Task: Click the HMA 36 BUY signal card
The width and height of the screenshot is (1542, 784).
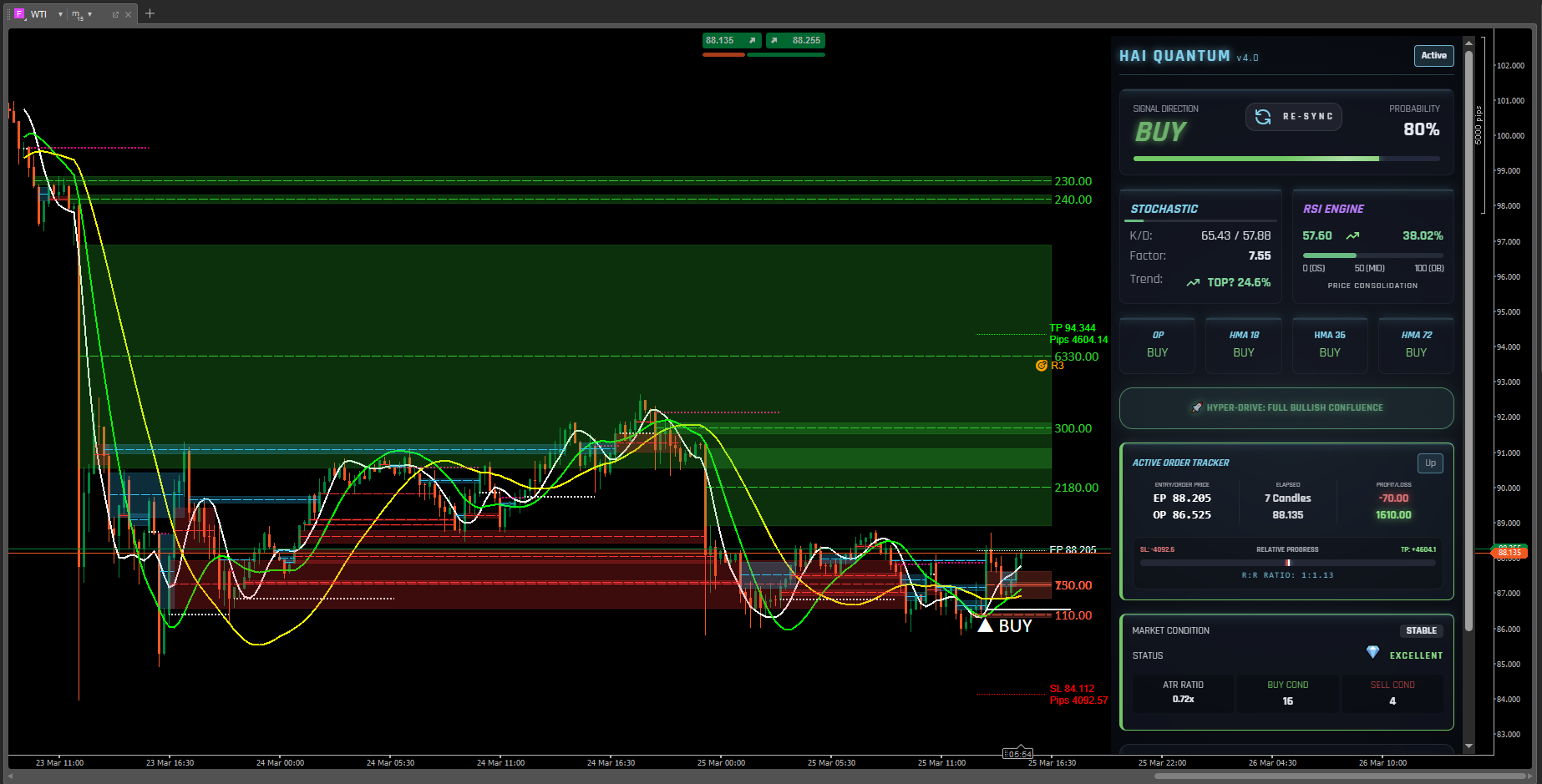Action: [x=1329, y=344]
